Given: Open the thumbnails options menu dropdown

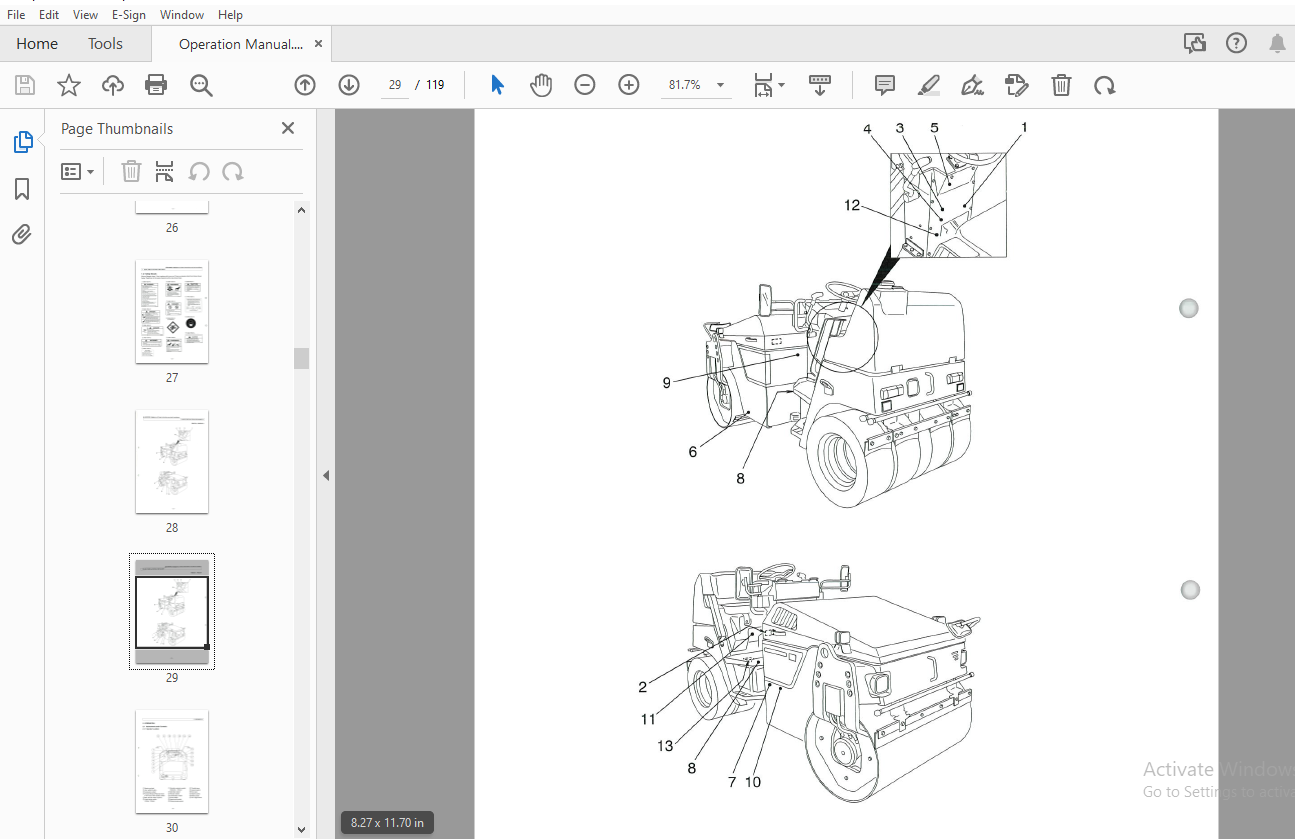Looking at the screenshot, I should [x=78, y=172].
